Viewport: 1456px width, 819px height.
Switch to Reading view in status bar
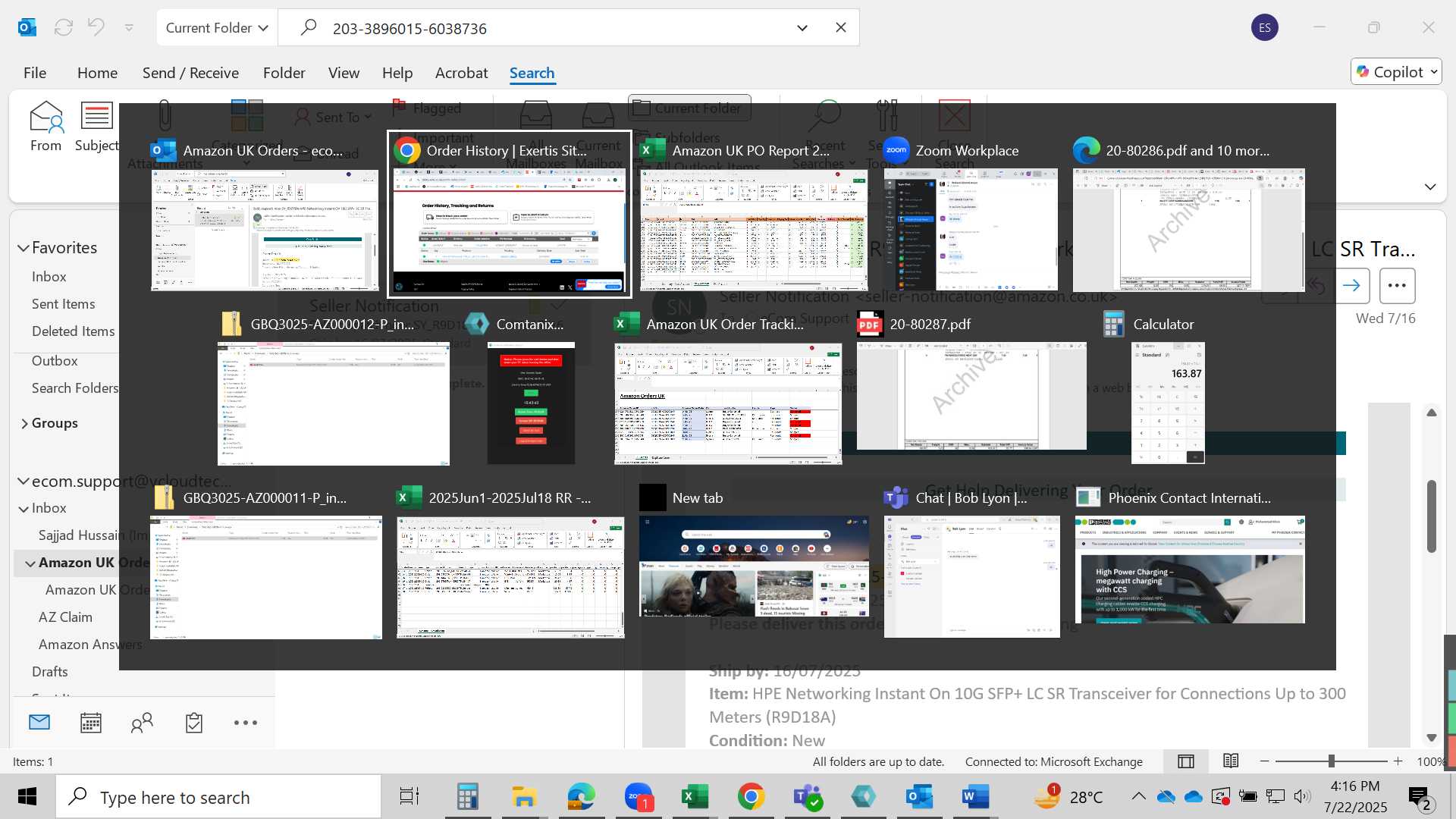[1231, 761]
